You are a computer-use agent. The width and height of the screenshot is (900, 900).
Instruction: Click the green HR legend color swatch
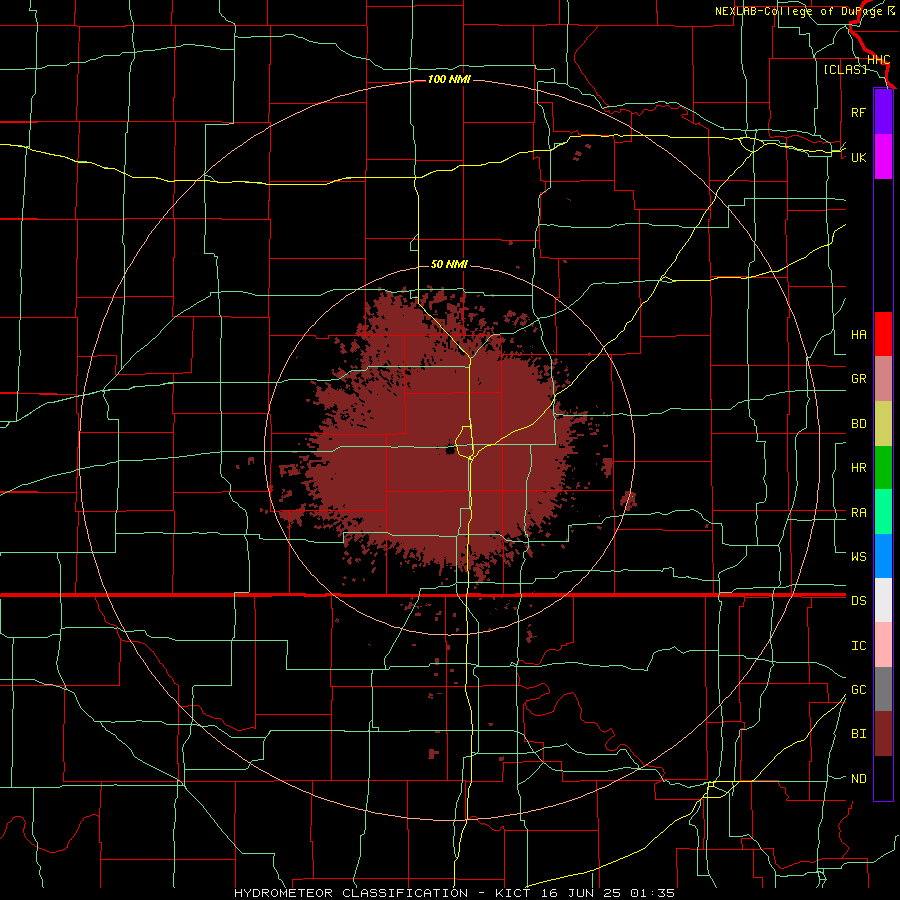pyautogui.click(x=883, y=467)
